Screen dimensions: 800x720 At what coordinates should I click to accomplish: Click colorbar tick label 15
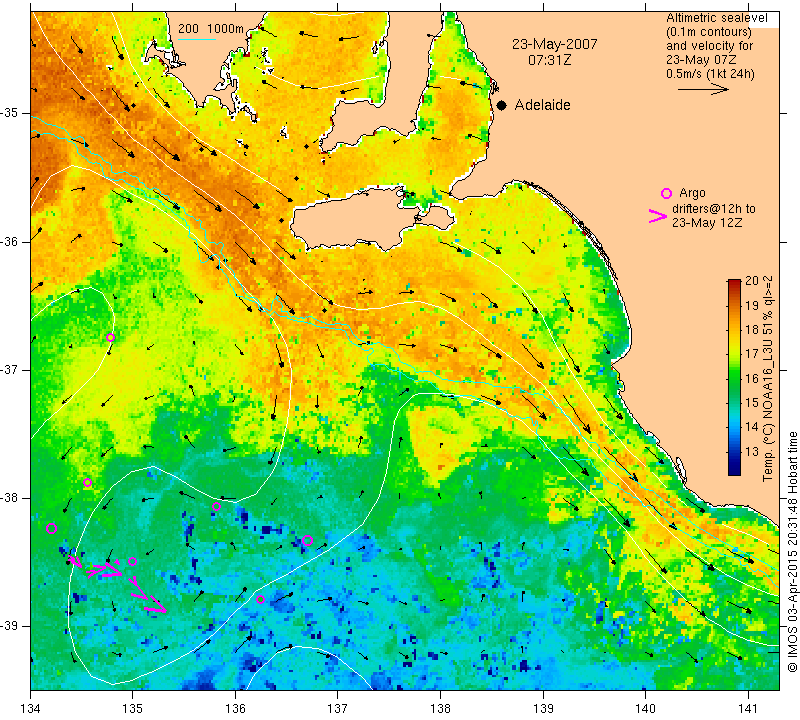752,403
